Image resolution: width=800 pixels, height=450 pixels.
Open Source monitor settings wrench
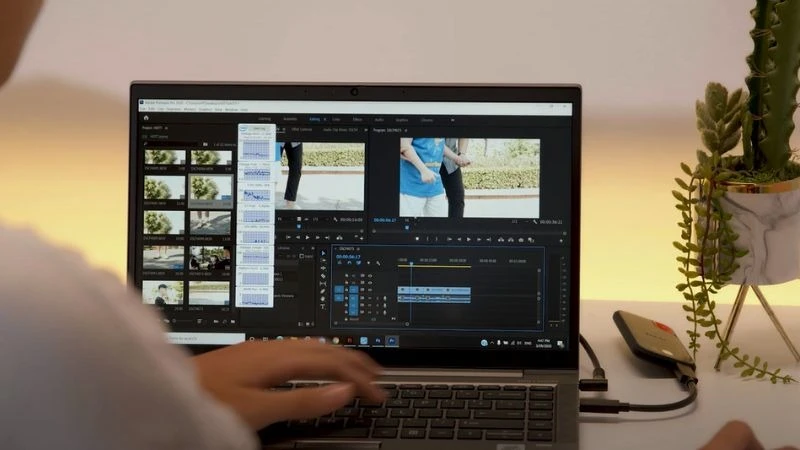335,219
